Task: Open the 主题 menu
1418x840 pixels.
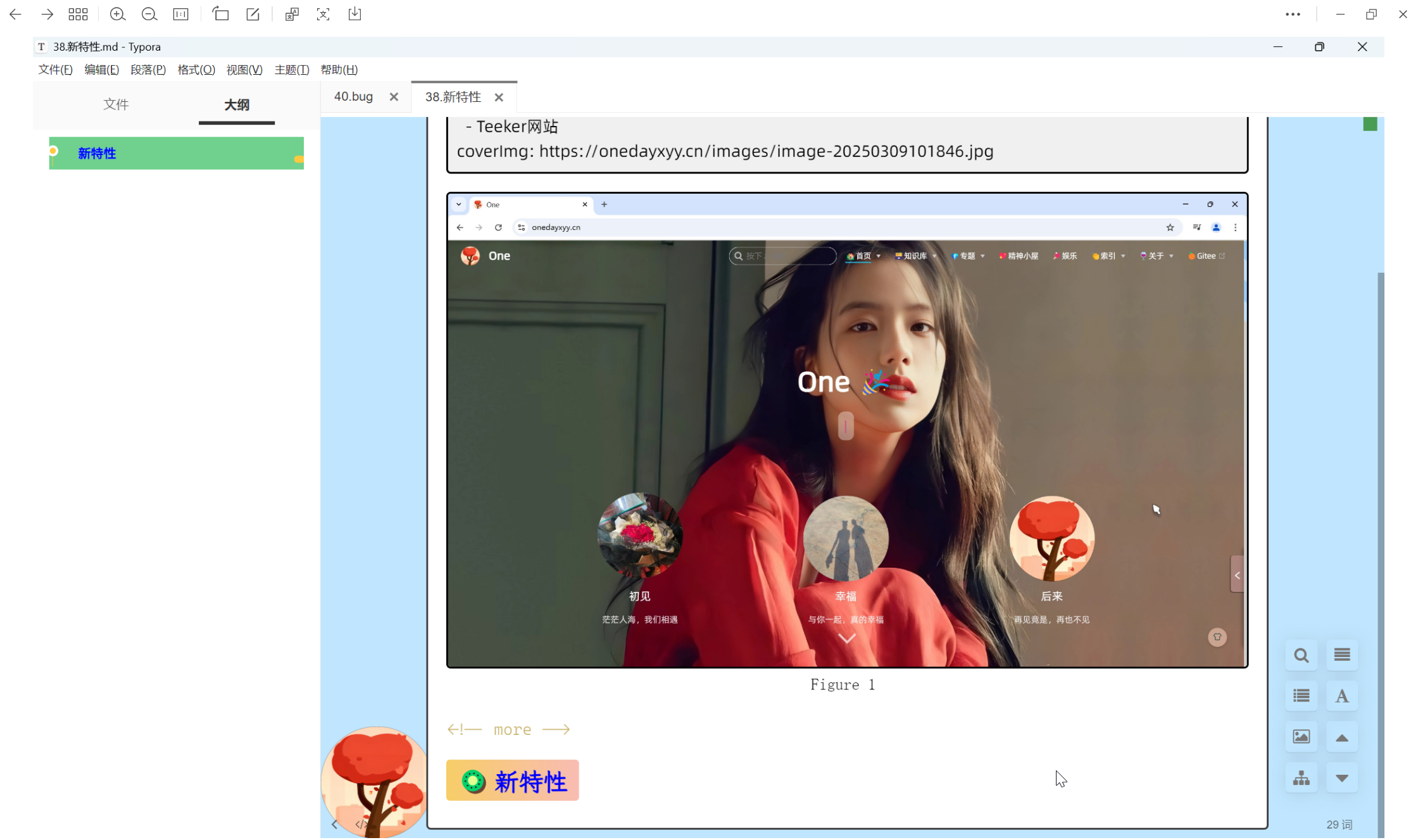Action: pos(292,70)
